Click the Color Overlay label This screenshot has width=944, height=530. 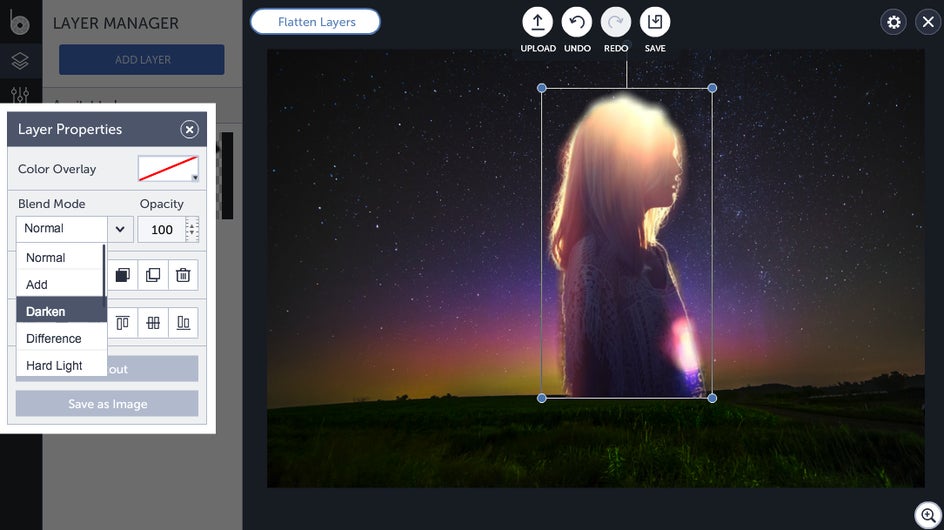(57, 169)
